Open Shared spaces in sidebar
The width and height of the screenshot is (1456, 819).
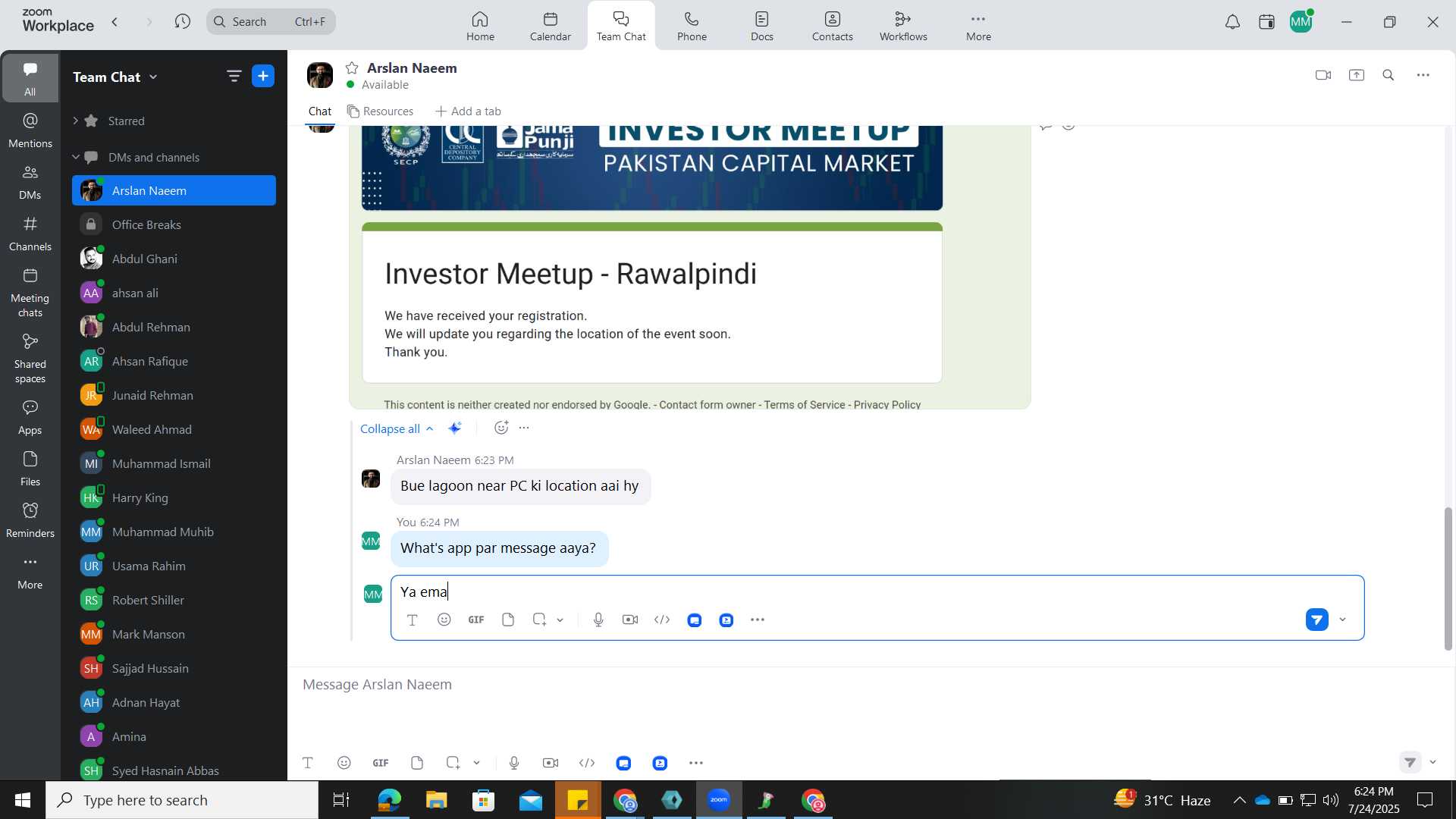pos(30,359)
